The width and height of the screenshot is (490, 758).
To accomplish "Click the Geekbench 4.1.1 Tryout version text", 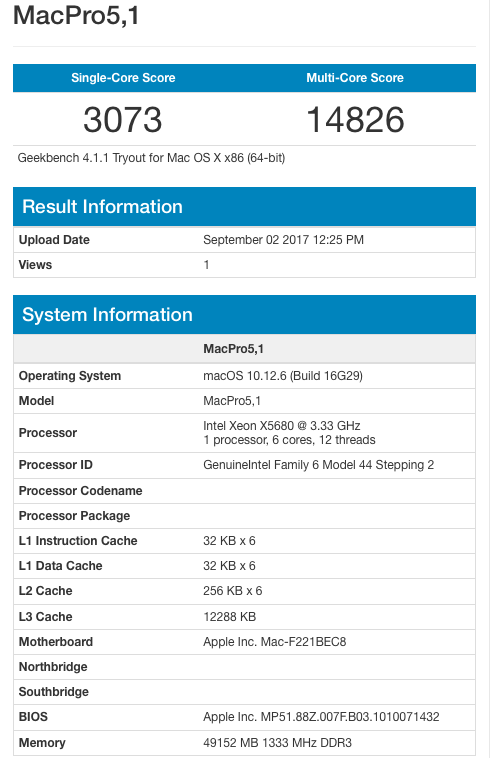I will click(x=151, y=158).
